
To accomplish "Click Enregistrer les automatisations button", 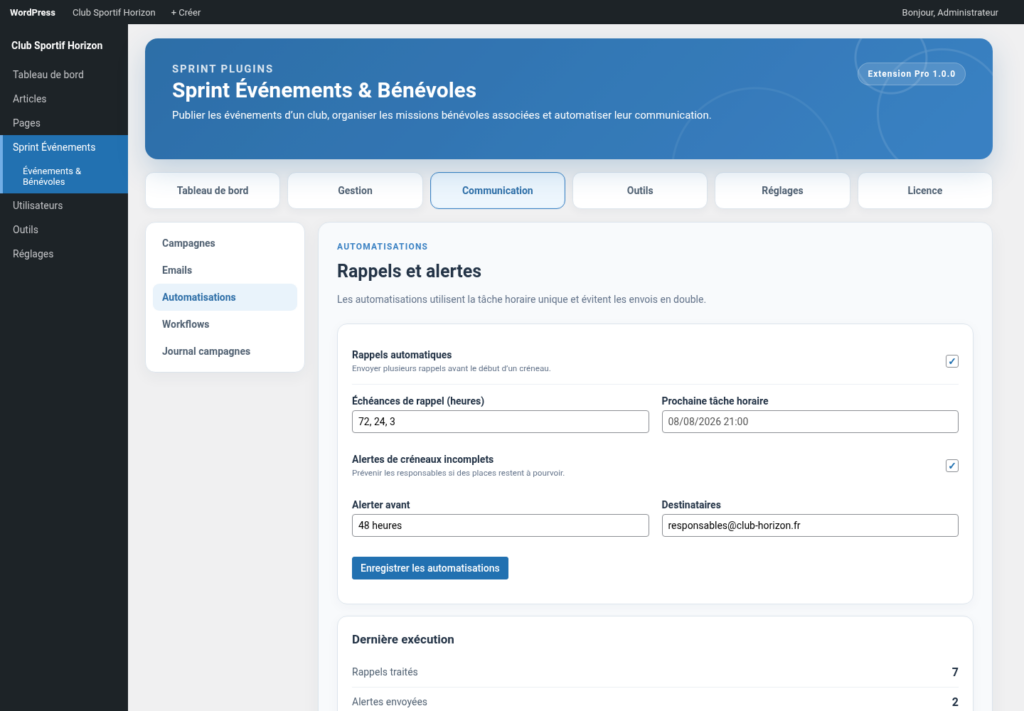I will [x=430, y=568].
